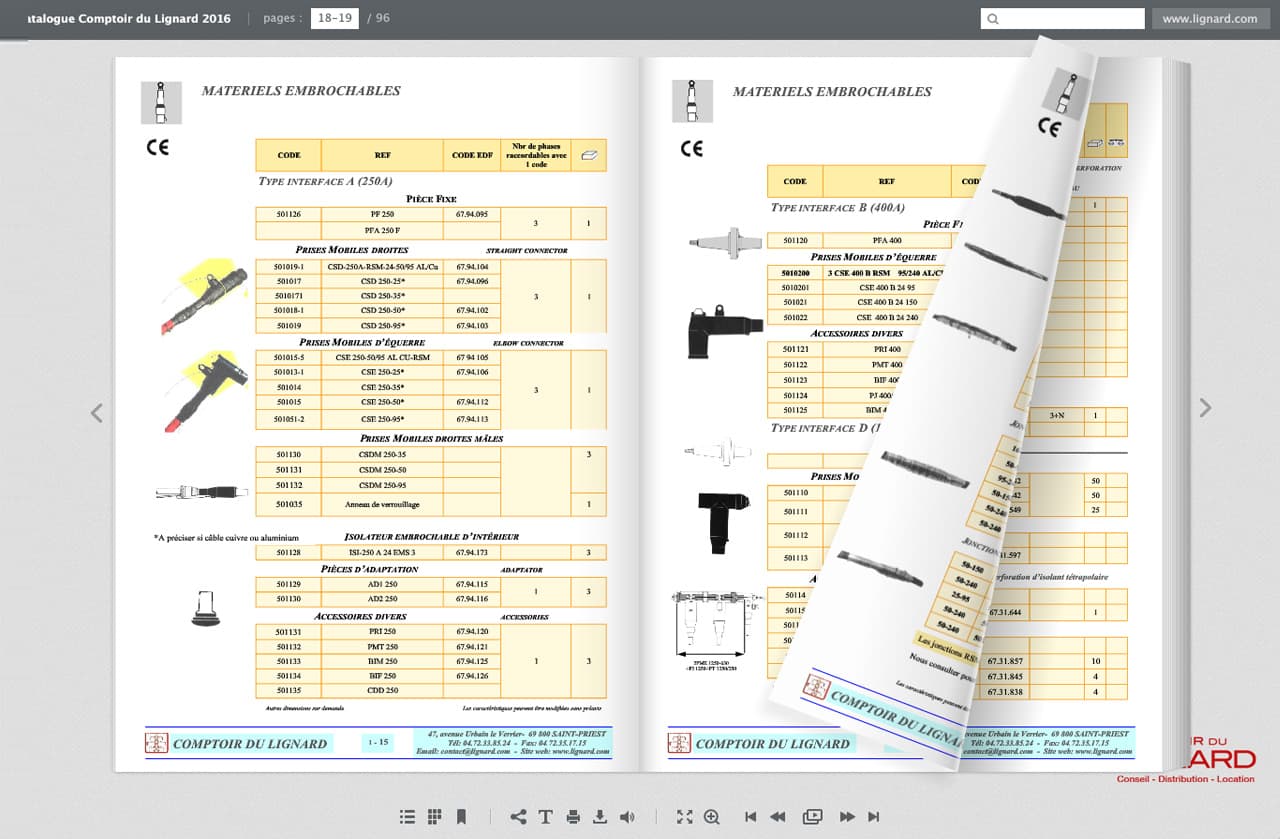Flip back with the left chevron

coord(96,413)
